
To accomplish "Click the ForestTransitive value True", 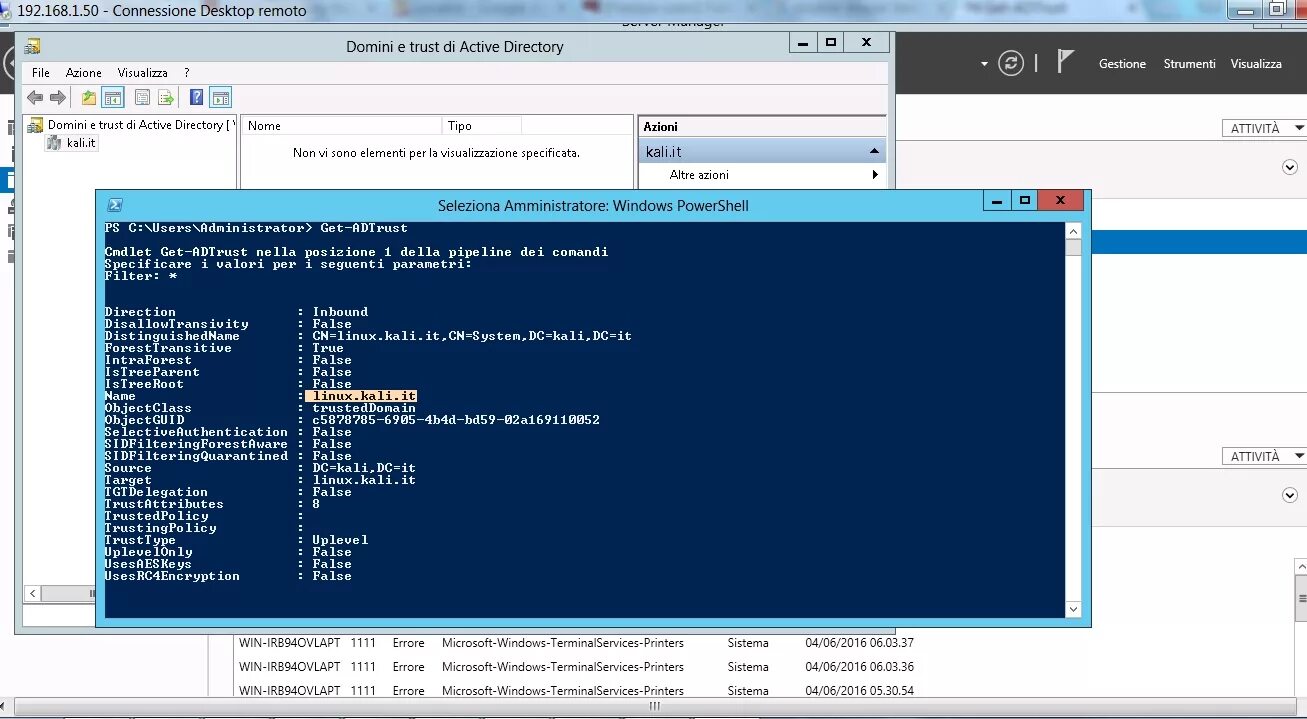I will point(328,348).
